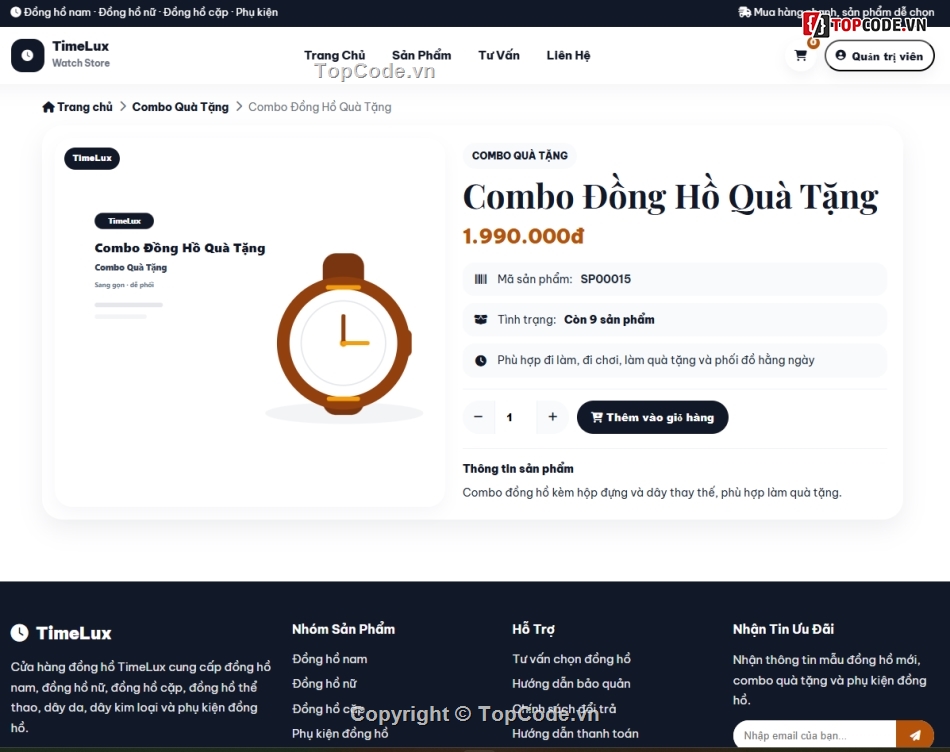Screen dimensions: 950x752
Task: Click the chevron after Trang chủ breadcrumb
Action: (x=123, y=107)
